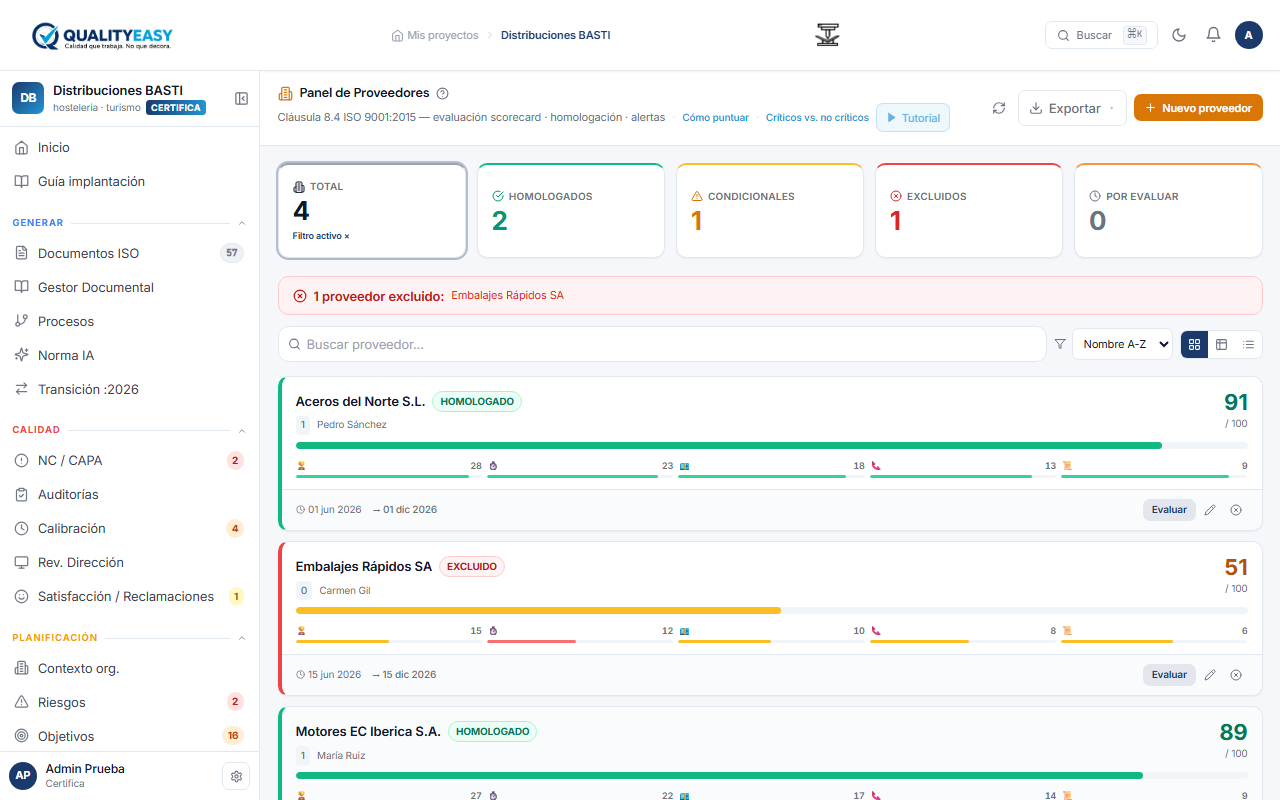
Task: Edit Embalajes Rápidos SA pencil icon
Action: pos(1210,675)
